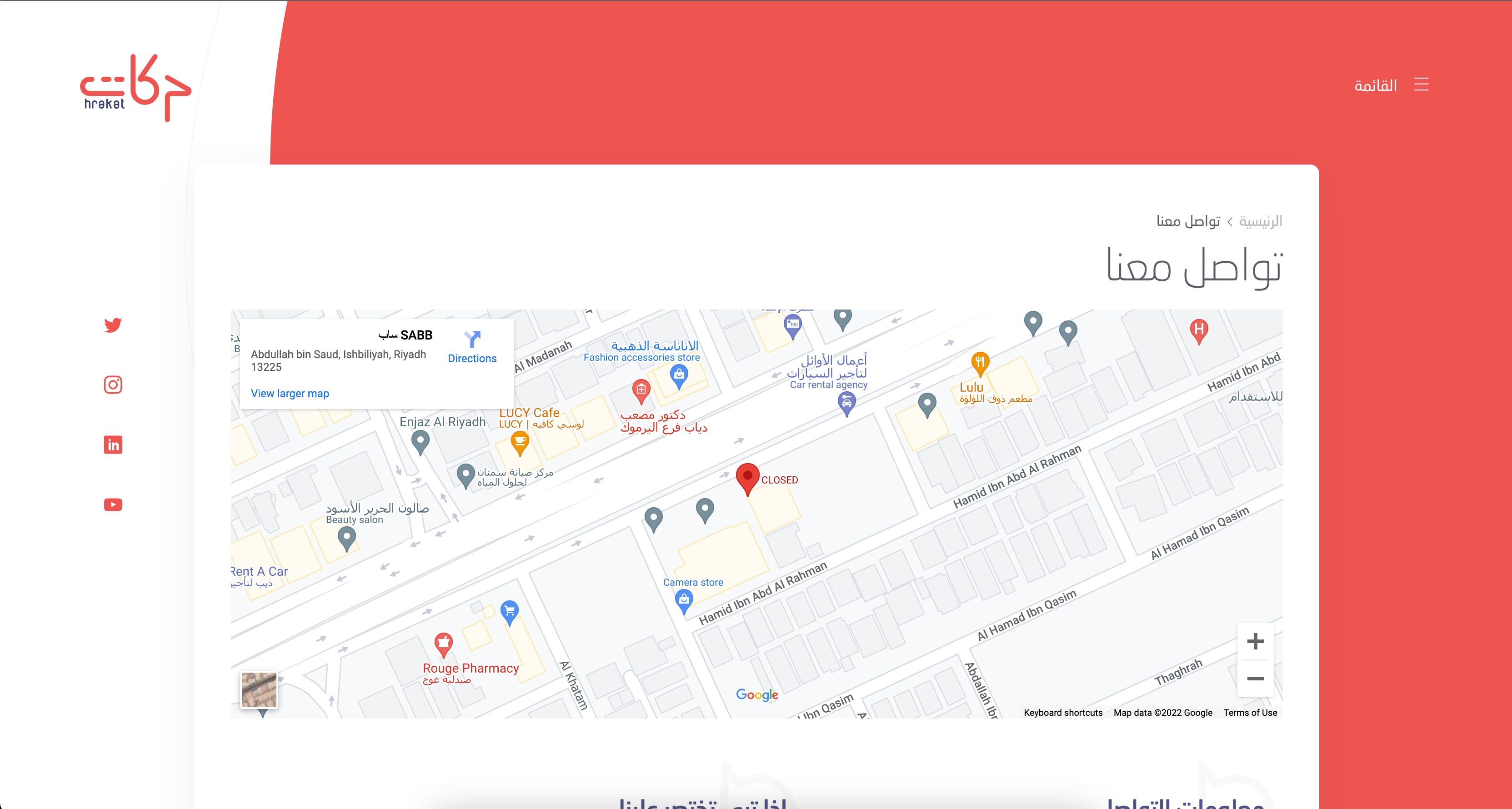The height and width of the screenshot is (809, 1512).
Task: Open the hamburger menu icon
Action: point(1421,85)
